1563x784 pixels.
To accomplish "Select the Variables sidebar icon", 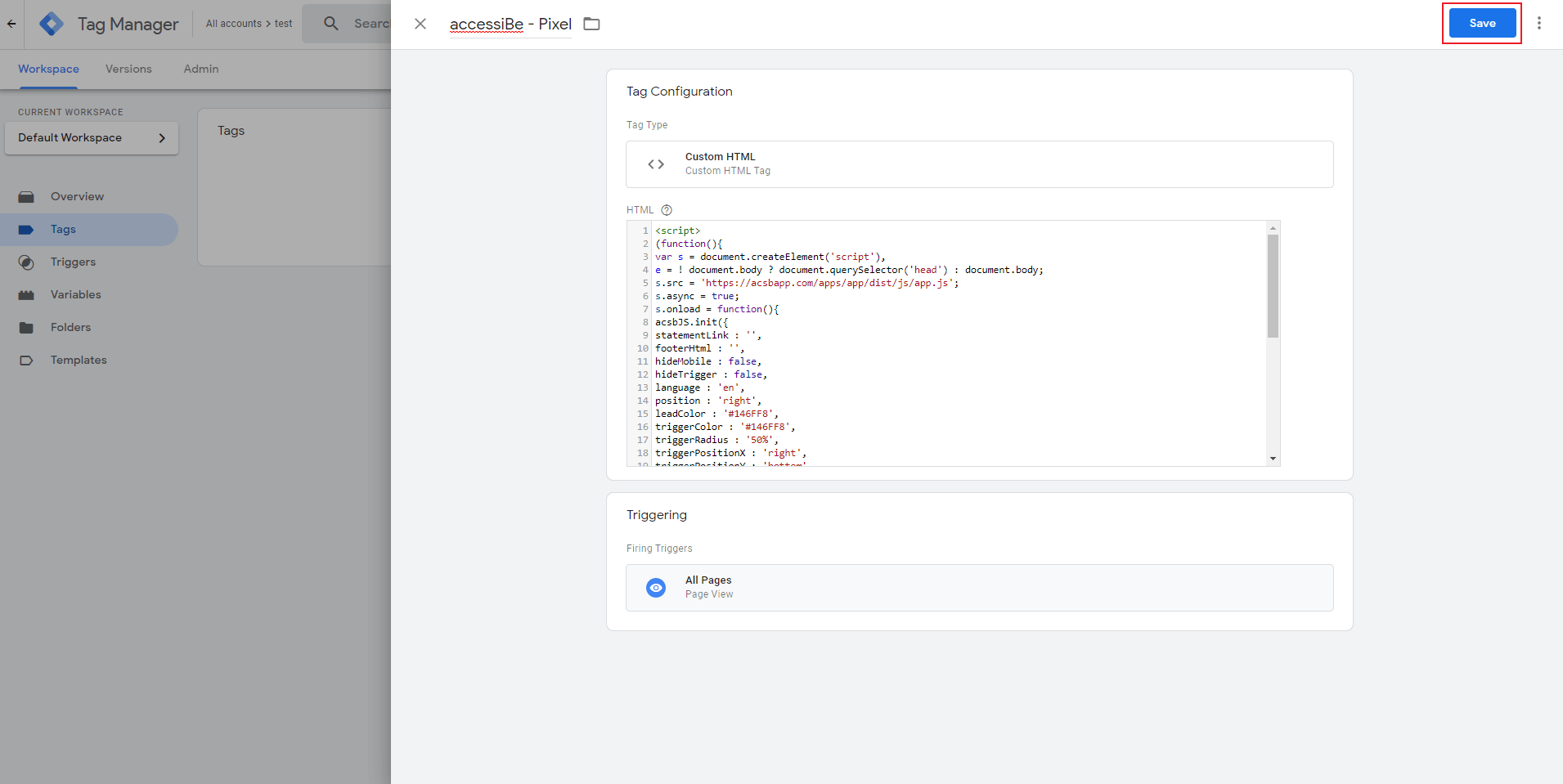I will click(x=26, y=294).
